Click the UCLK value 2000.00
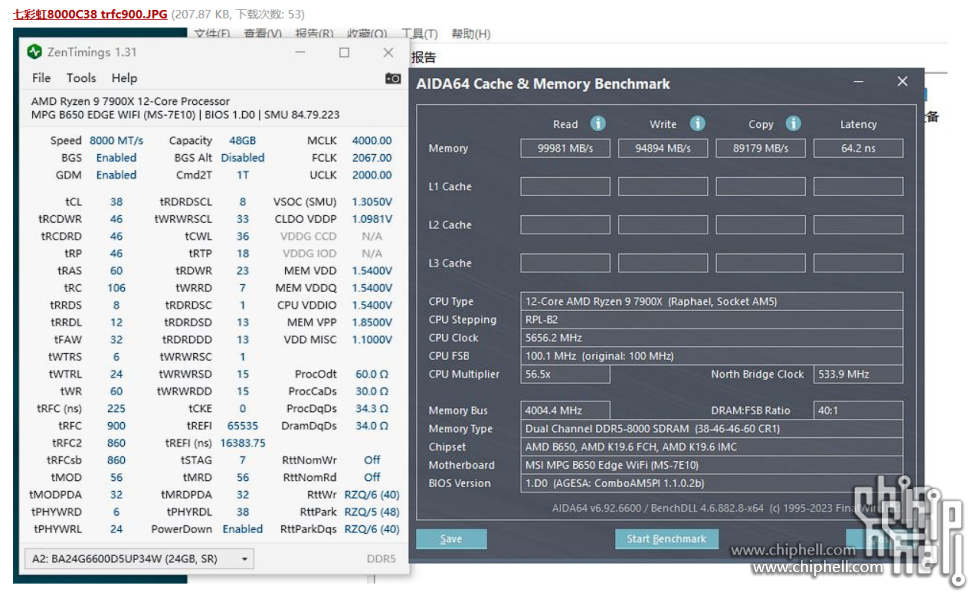This screenshot has width=979, height=602. click(371, 175)
